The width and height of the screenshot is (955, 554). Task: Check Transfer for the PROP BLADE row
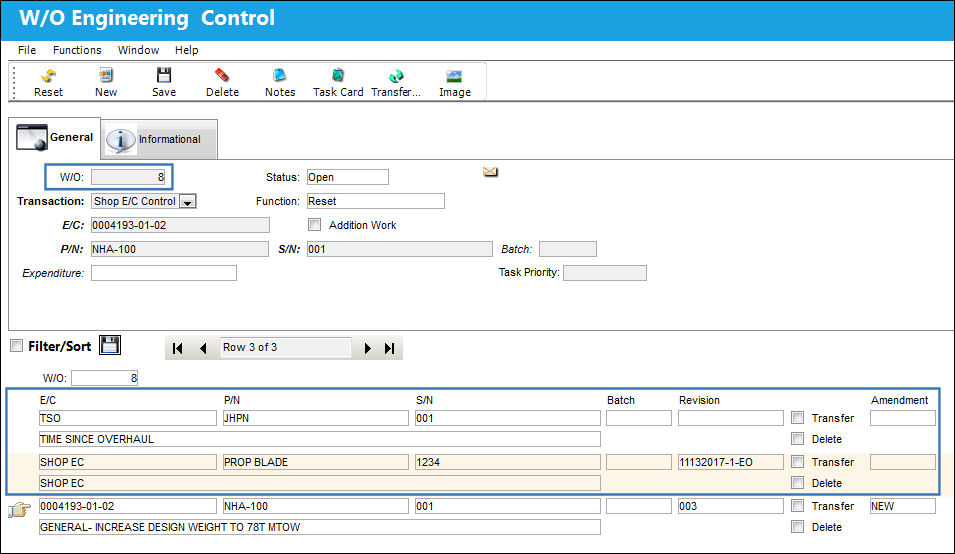tap(797, 461)
